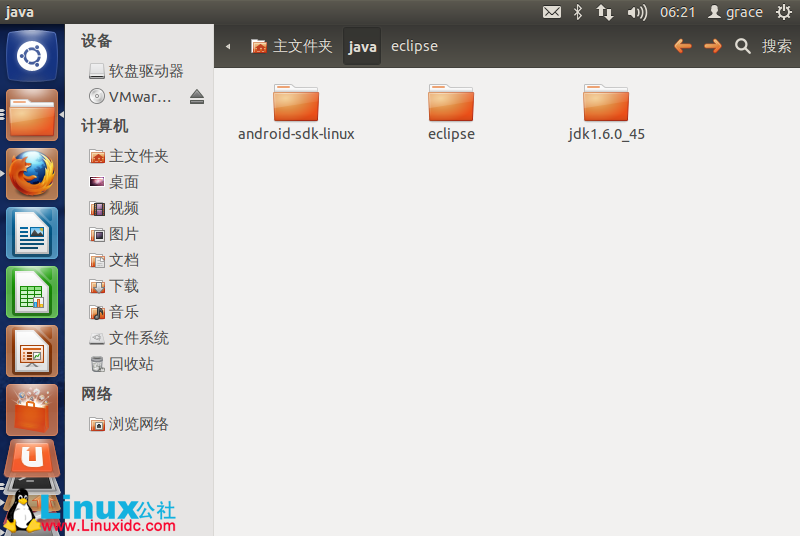Select the java path tab

(362, 46)
